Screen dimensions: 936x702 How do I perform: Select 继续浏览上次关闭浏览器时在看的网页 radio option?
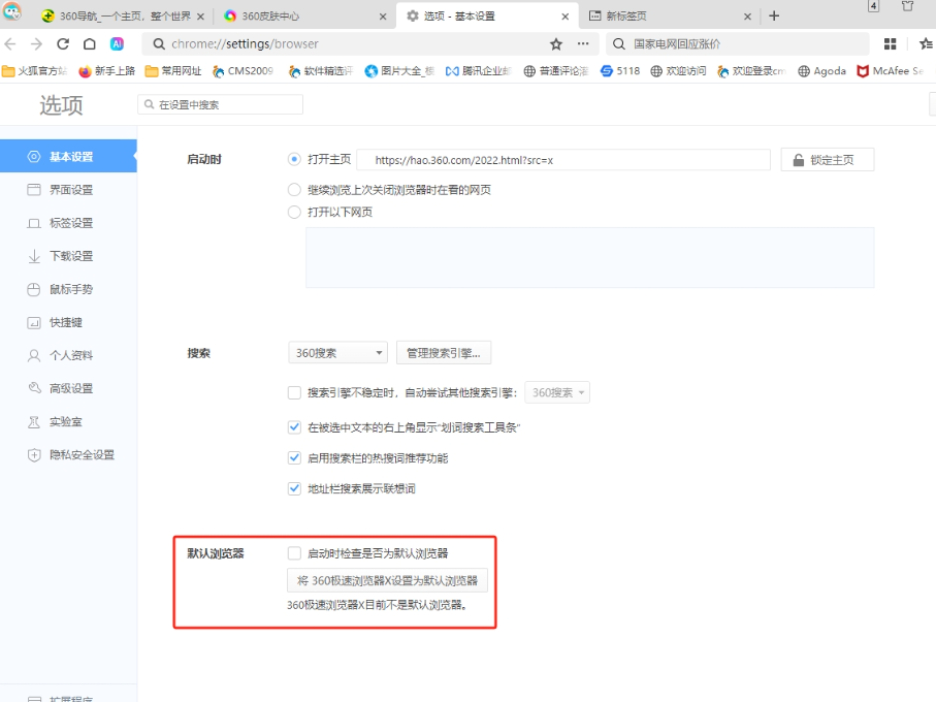pos(294,190)
